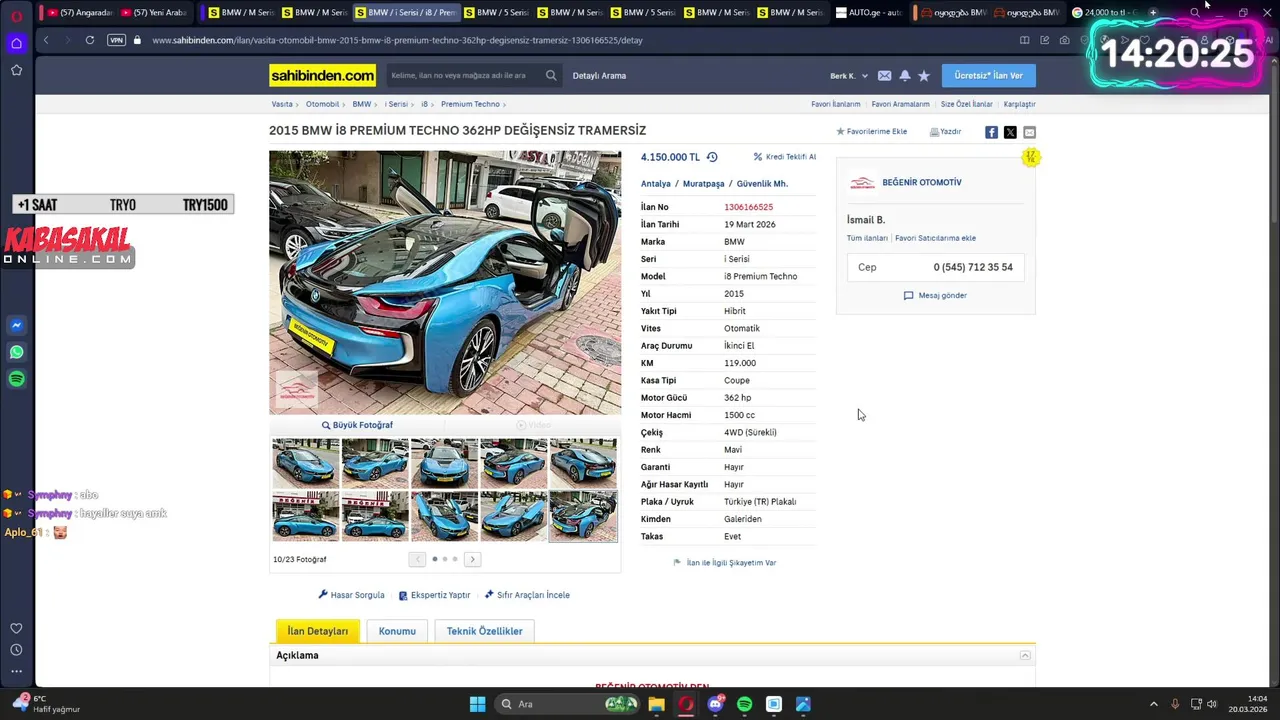
Task: Open Berk K. account dropdown
Action: [849, 76]
